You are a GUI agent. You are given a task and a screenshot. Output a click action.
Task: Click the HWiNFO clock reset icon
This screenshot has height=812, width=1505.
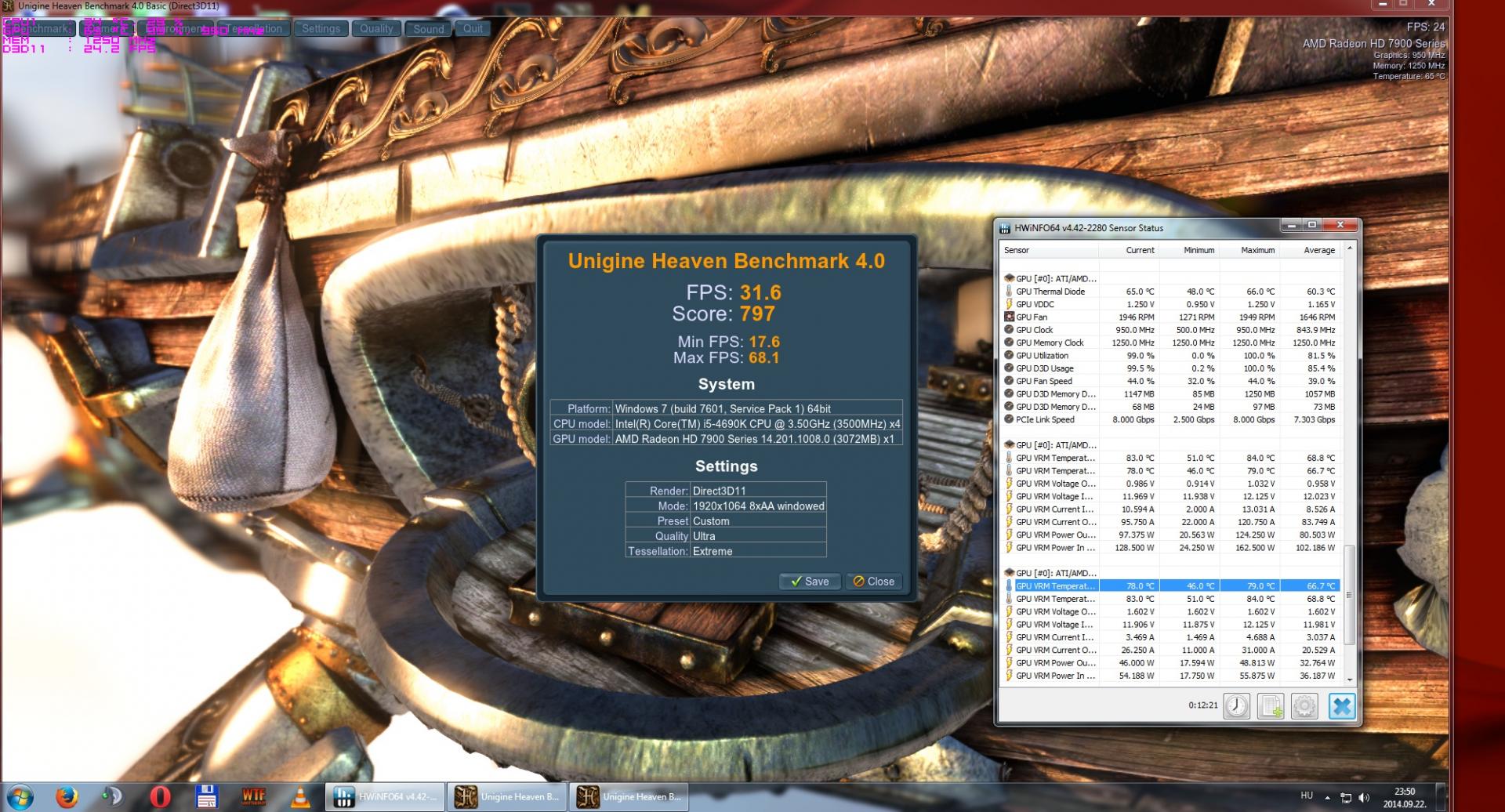pyautogui.click(x=1236, y=706)
